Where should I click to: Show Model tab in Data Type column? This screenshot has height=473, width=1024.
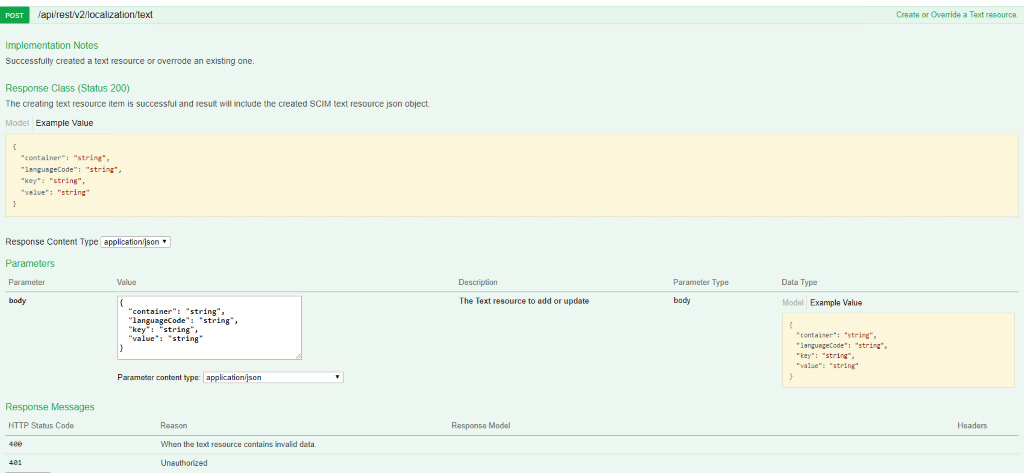click(x=793, y=302)
